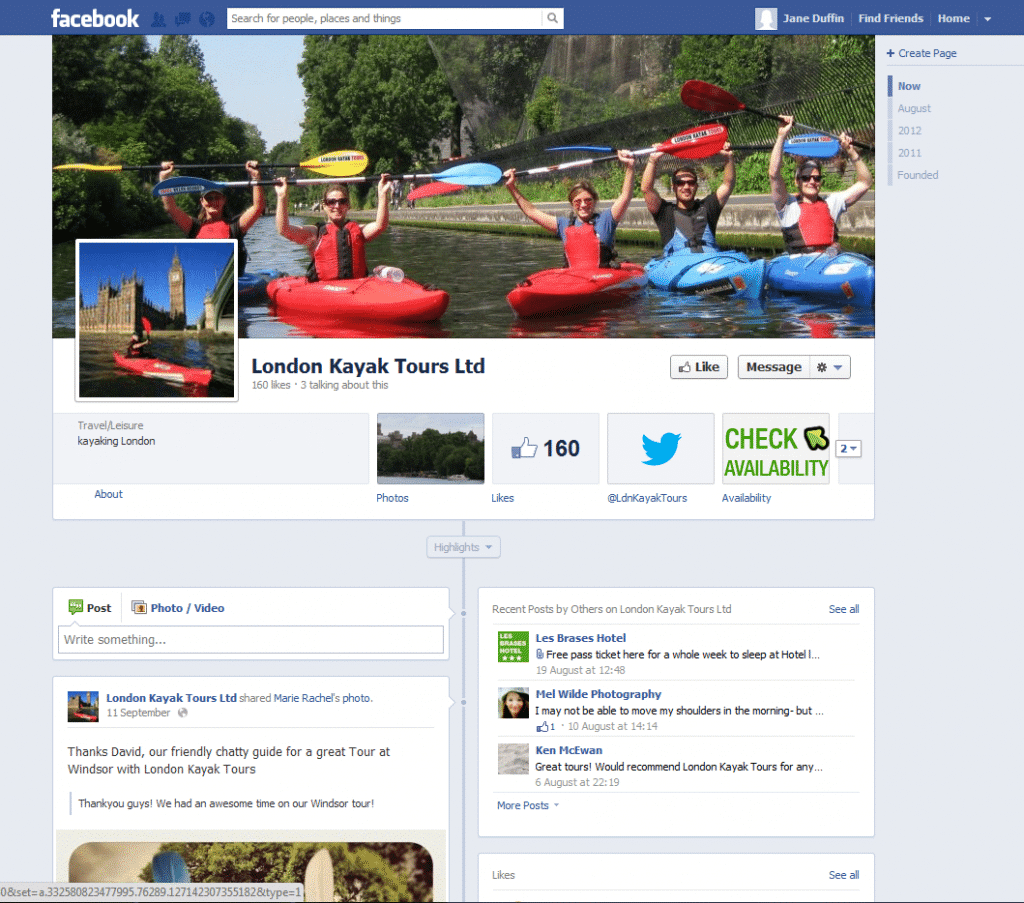Image resolution: width=1024 pixels, height=903 pixels.
Task: Click the Photo / Video picture icon
Action: pyautogui.click(x=138, y=607)
